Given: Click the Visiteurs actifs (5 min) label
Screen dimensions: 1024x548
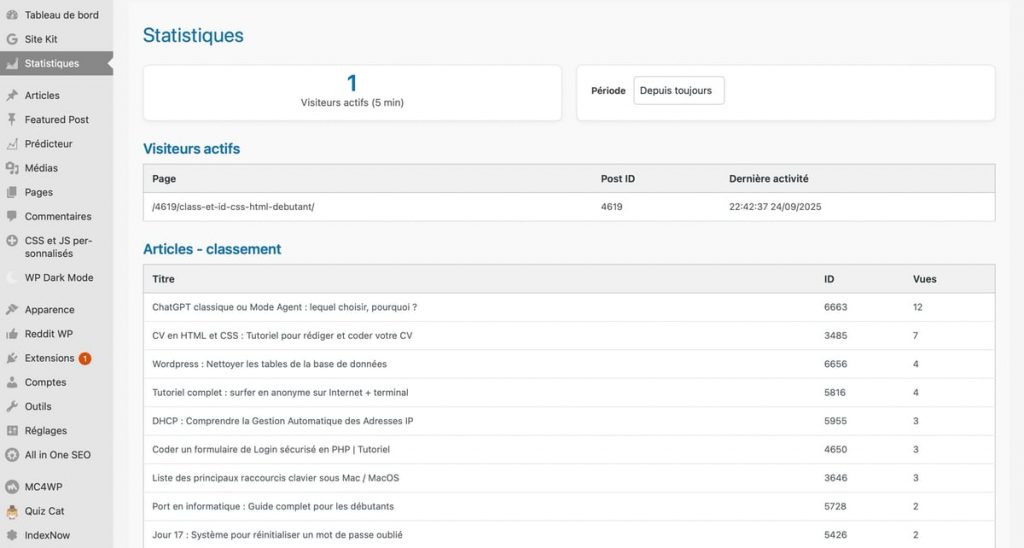Looking at the screenshot, I should point(352,103).
